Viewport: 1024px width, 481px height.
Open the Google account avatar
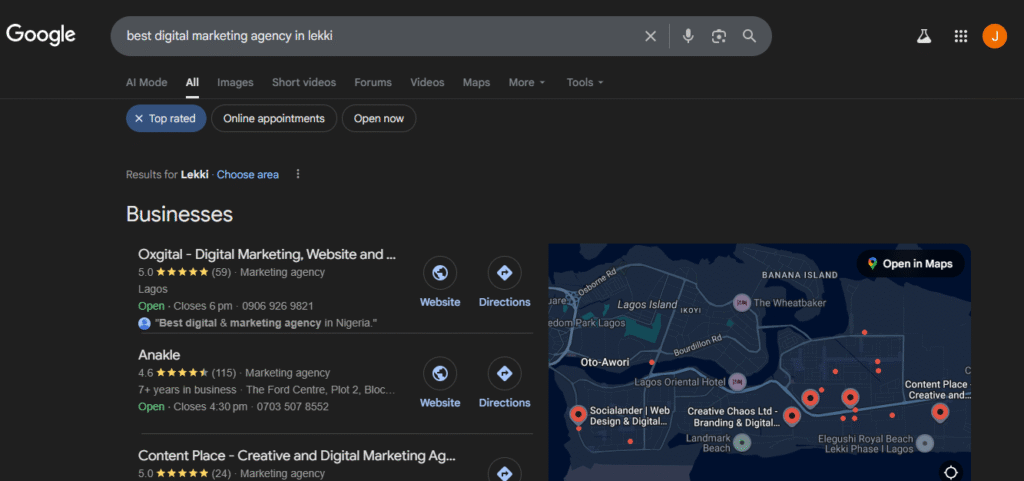pos(994,36)
